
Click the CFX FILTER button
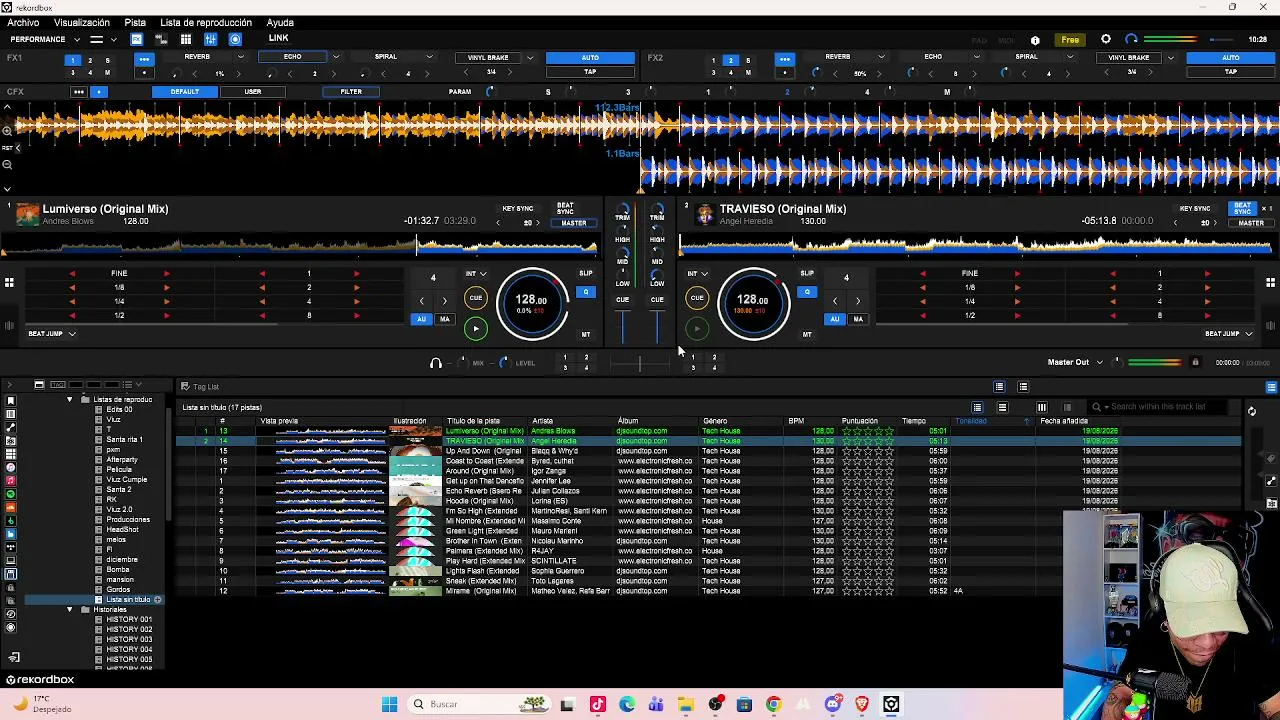point(351,92)
